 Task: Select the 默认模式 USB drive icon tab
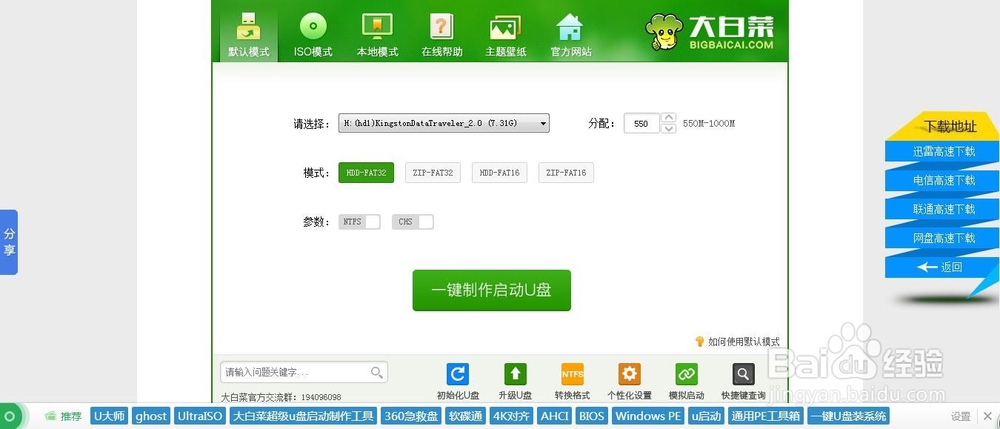[249, 34]
